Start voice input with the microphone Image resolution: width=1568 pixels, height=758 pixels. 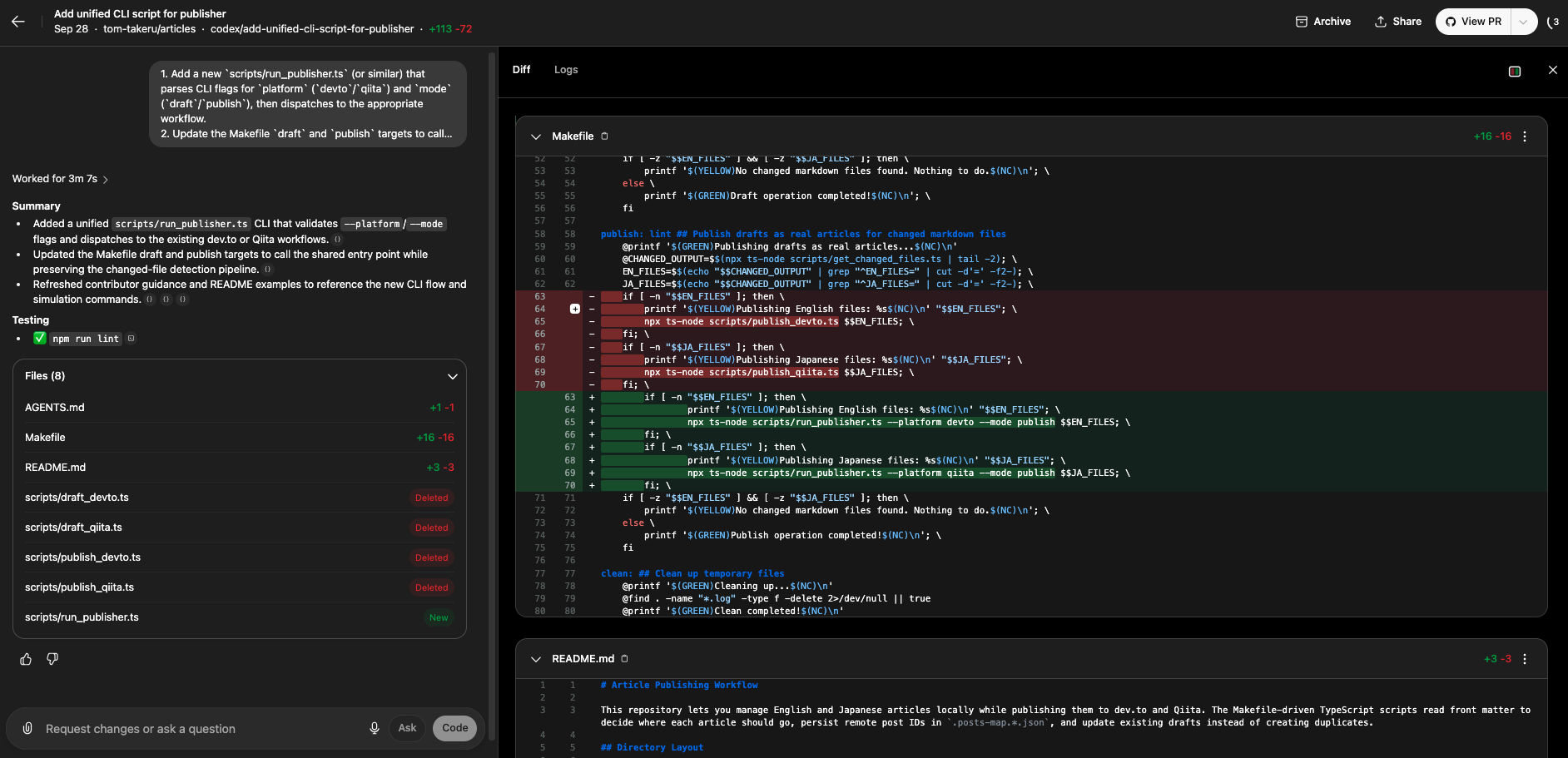tap(375, 728)
